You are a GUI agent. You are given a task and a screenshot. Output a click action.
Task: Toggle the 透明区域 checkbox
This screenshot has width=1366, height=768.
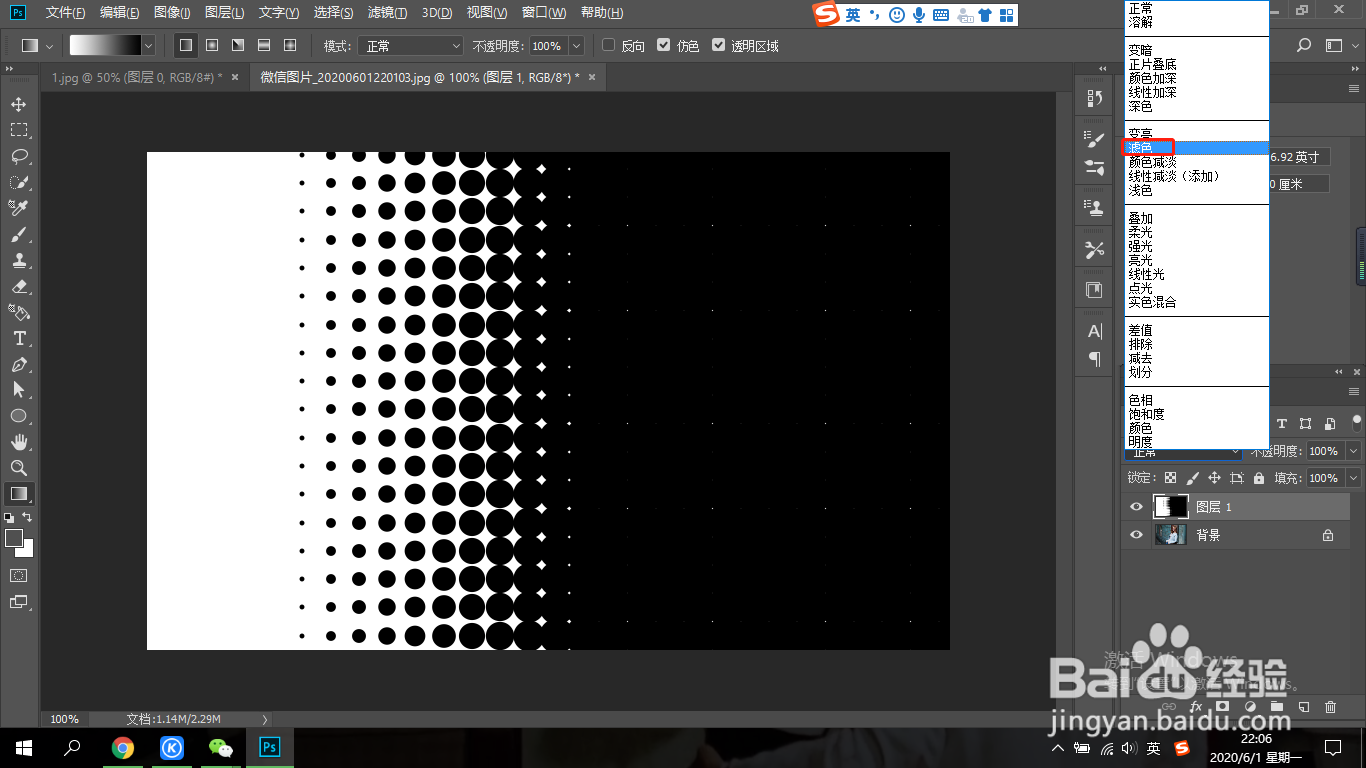pos(718,45)
